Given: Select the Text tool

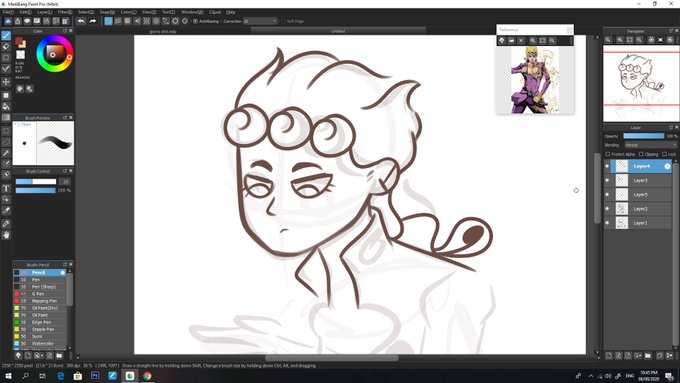Looking at the screenshot, I should pyautogui.click(x=6, y=188).
